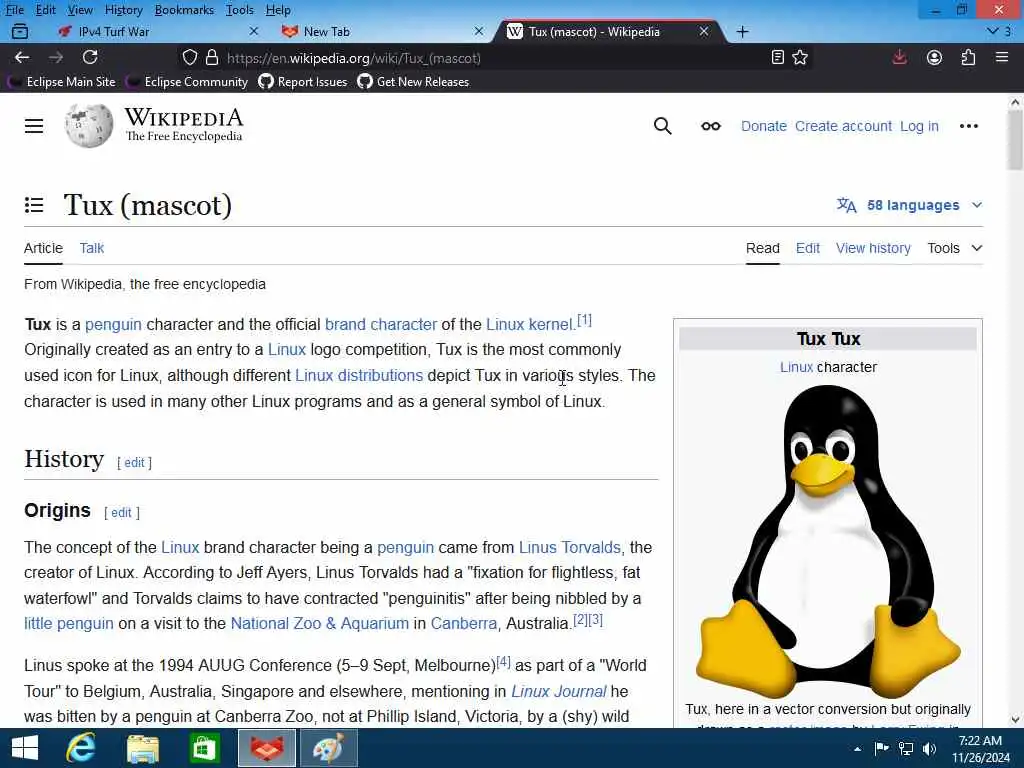The width and height of the screenshot is (1024, 768).
Task: Launch Internet Explorer from taskbar
Action: click(x=80, y=748)
